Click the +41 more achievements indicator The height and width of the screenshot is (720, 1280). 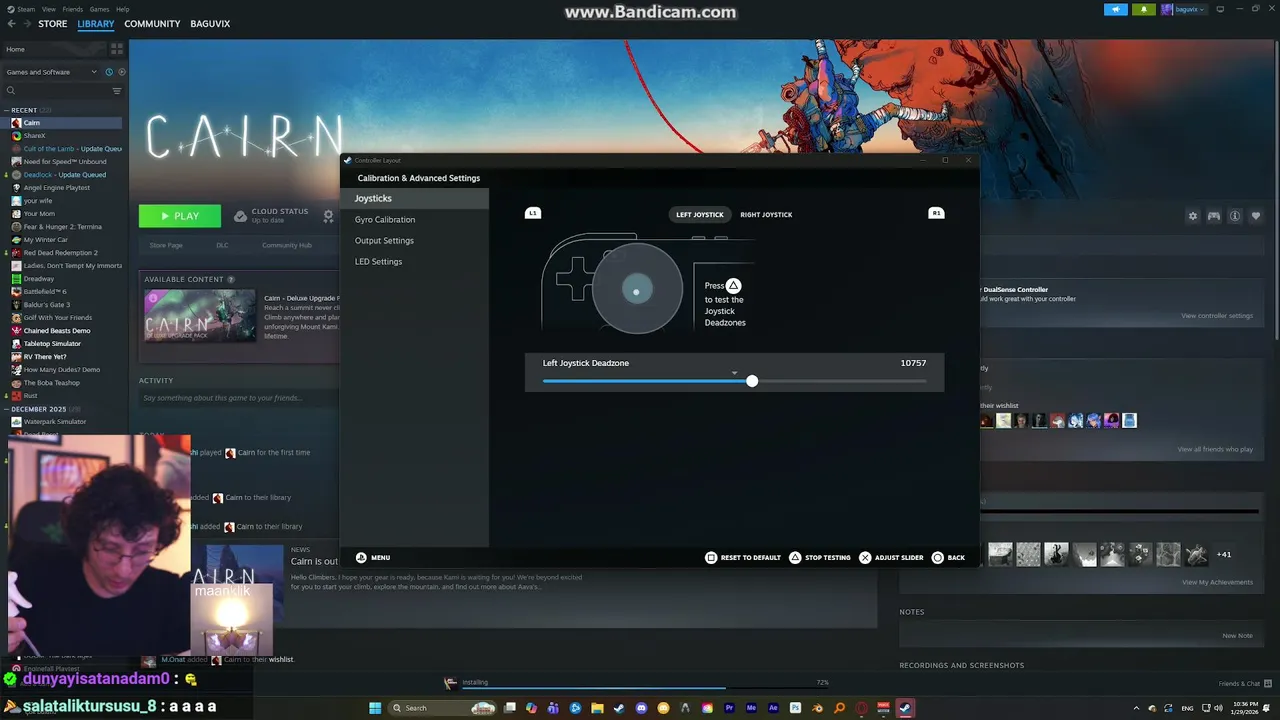tap(1224, 554)
